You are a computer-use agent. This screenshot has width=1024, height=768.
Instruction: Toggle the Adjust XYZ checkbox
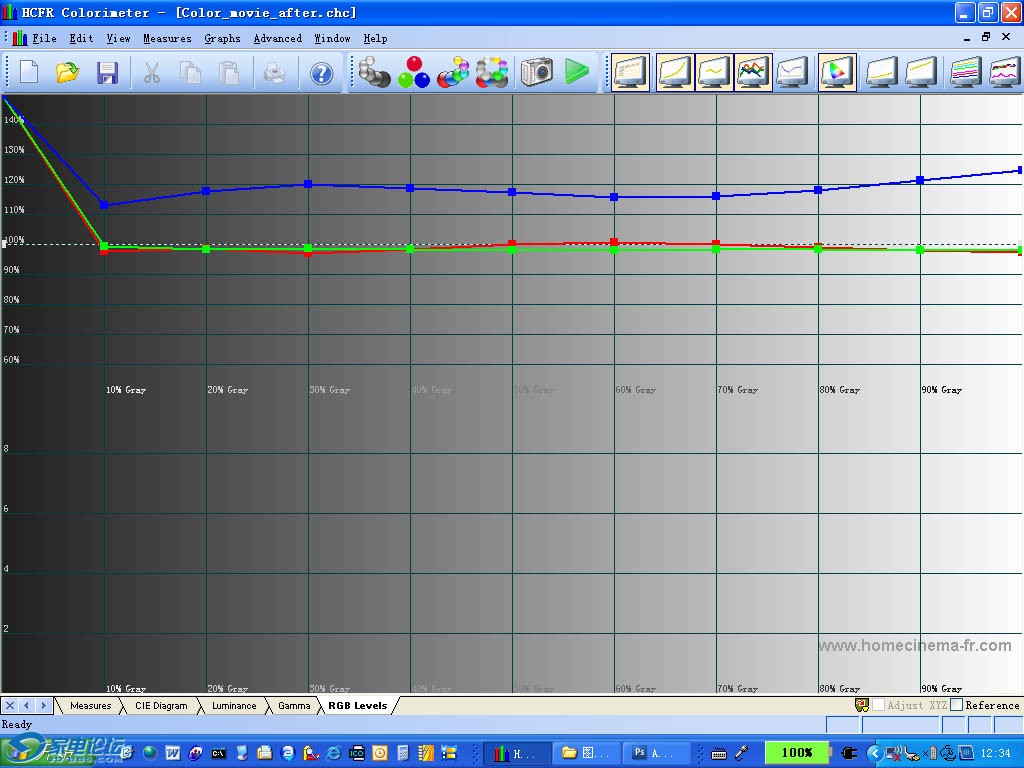[878, 705]
